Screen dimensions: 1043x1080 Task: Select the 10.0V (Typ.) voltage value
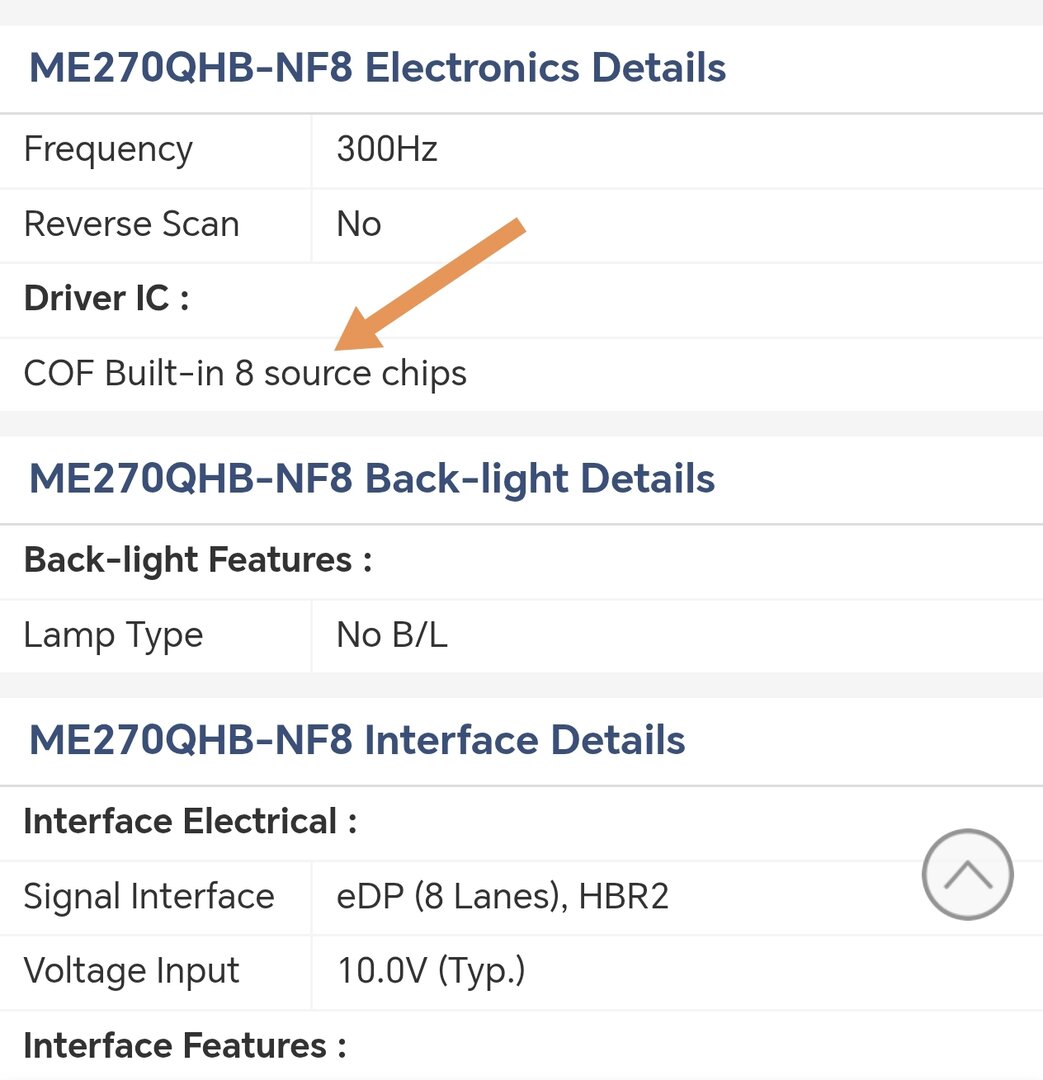(430, 971)
